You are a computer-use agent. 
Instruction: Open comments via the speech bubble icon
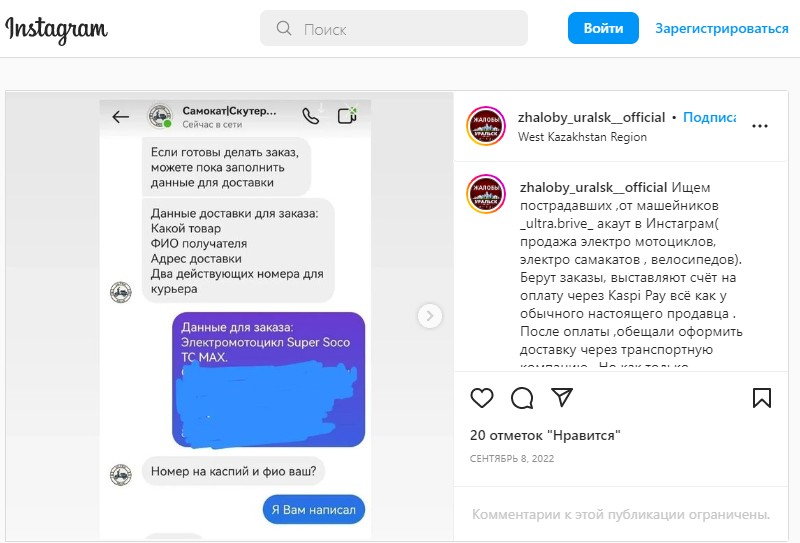tap(522, 398)
